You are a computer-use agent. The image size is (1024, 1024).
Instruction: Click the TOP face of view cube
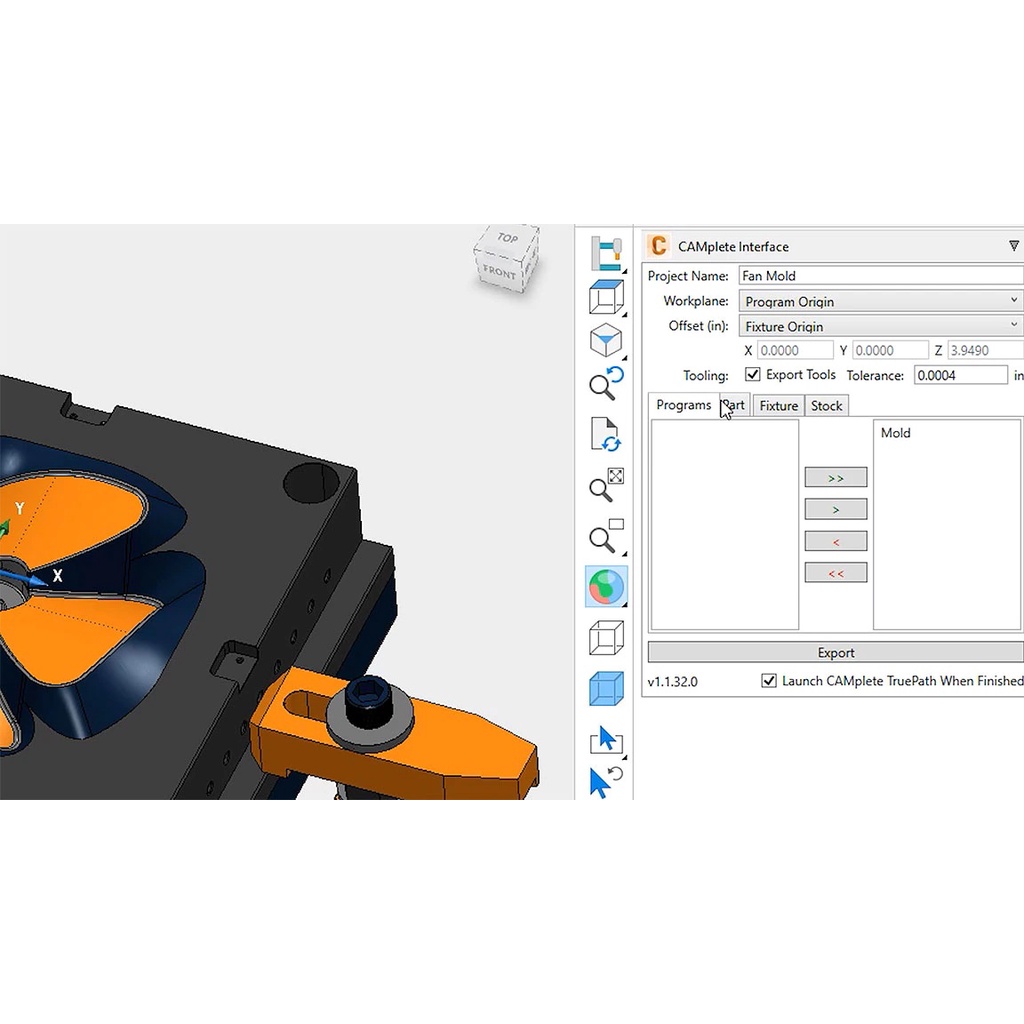click(507, 238)
